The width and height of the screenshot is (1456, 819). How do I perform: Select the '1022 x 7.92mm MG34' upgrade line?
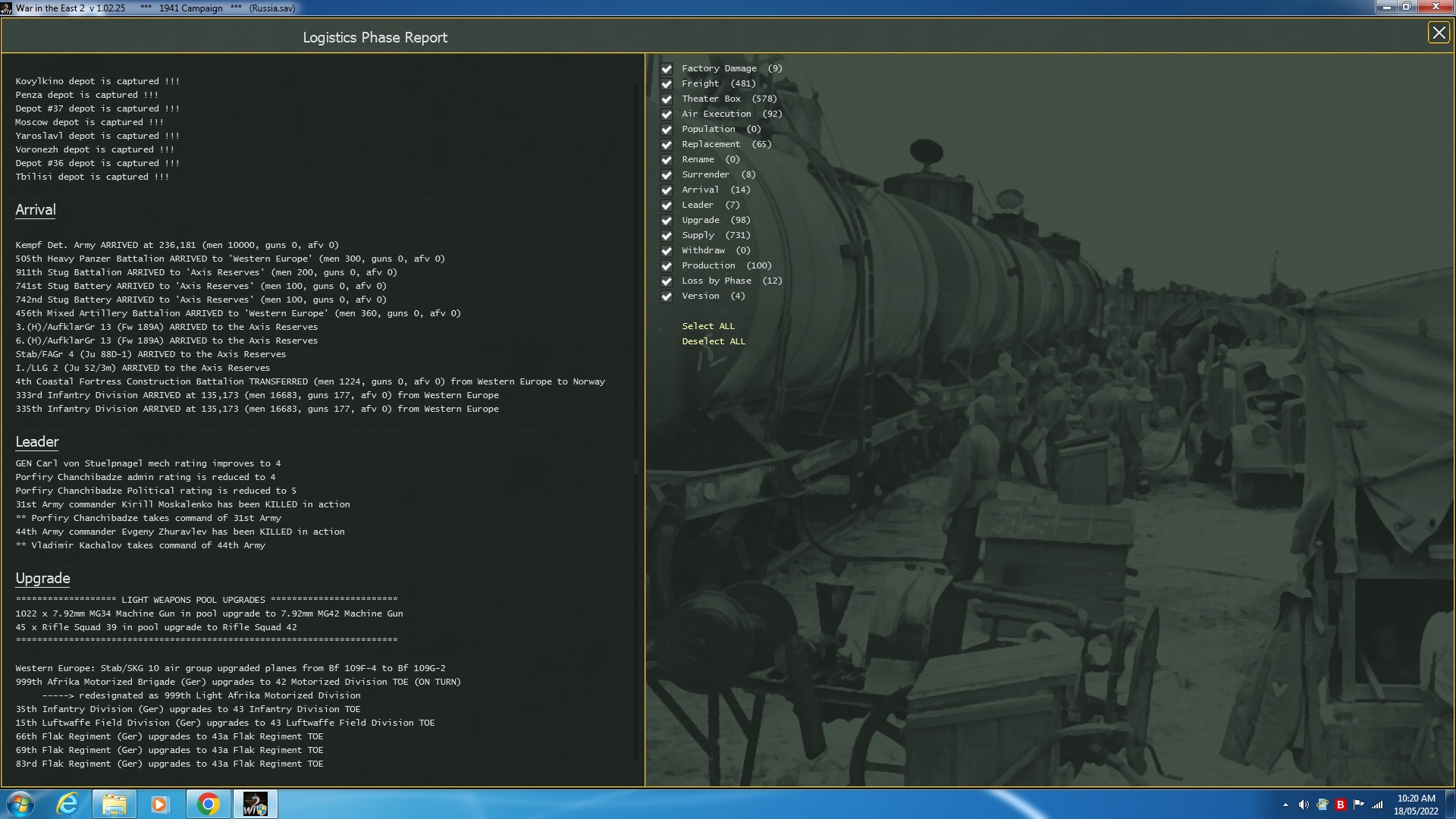pyautogui.click(x=209, y=613)
